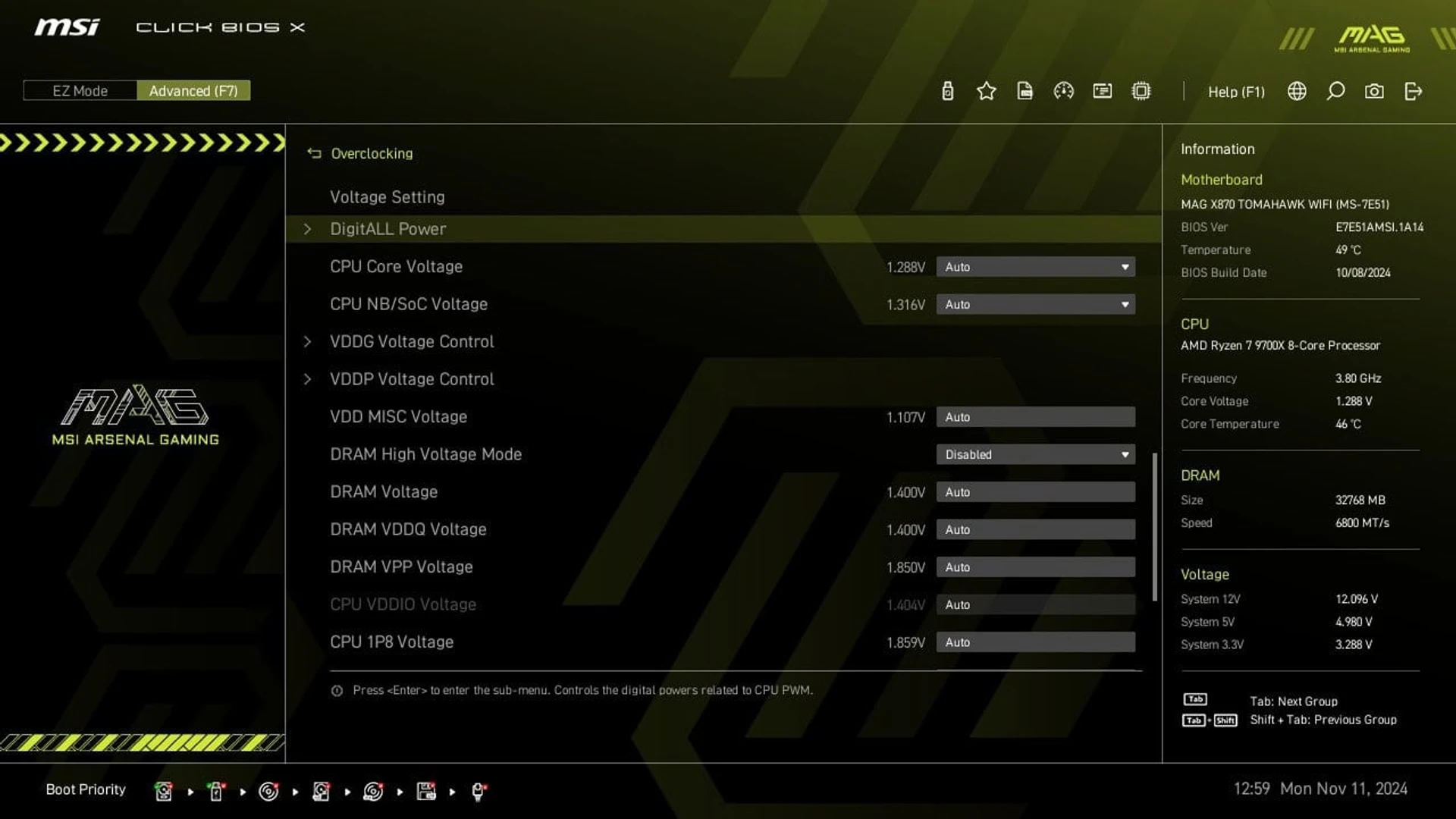
Task: Expand the DigitALL Power submenu chevron
Action: tap(307, 229)
